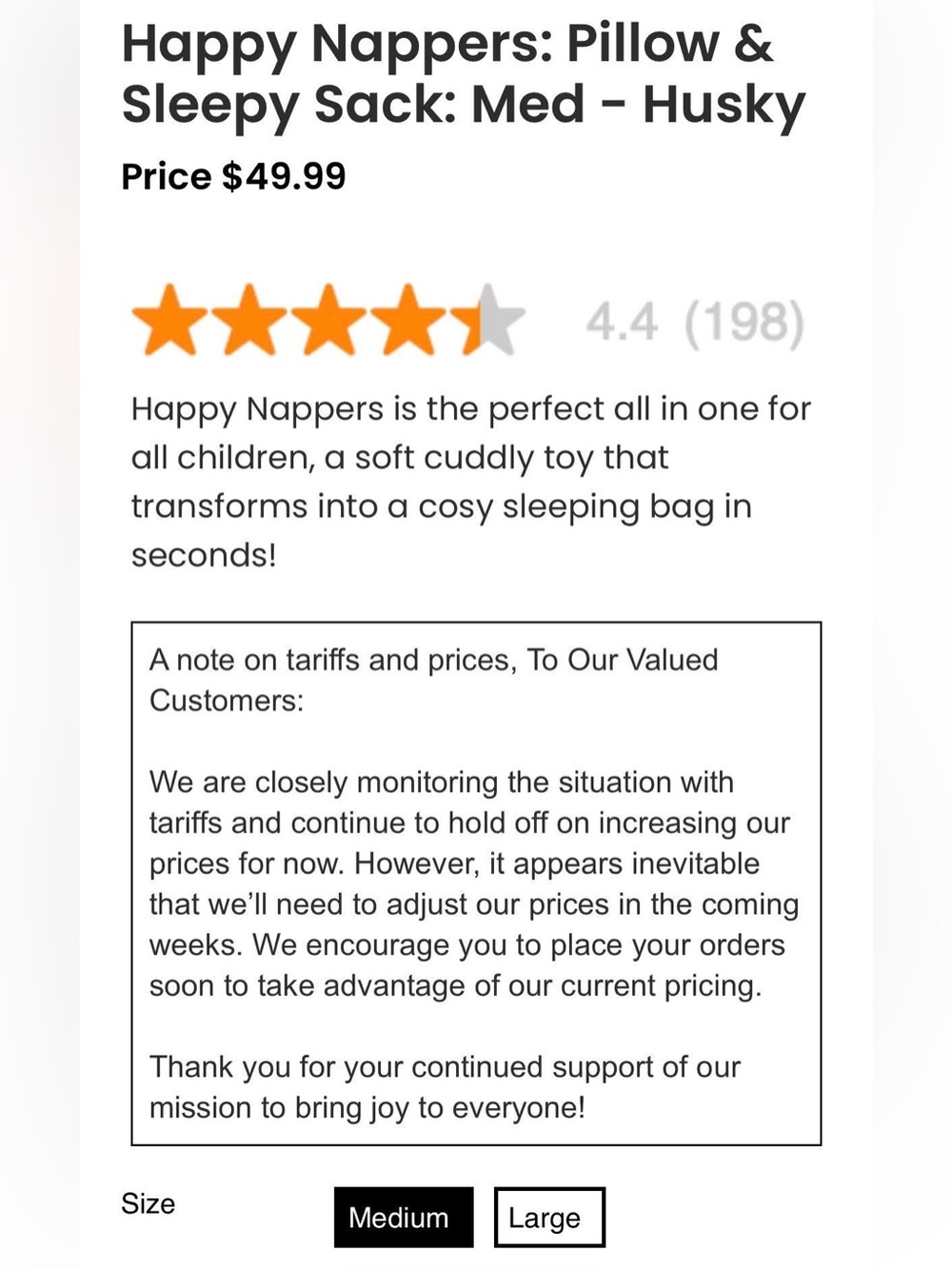
Task: Select the Medium size option
Action: pyautogui.click(x=404, y=1217)
